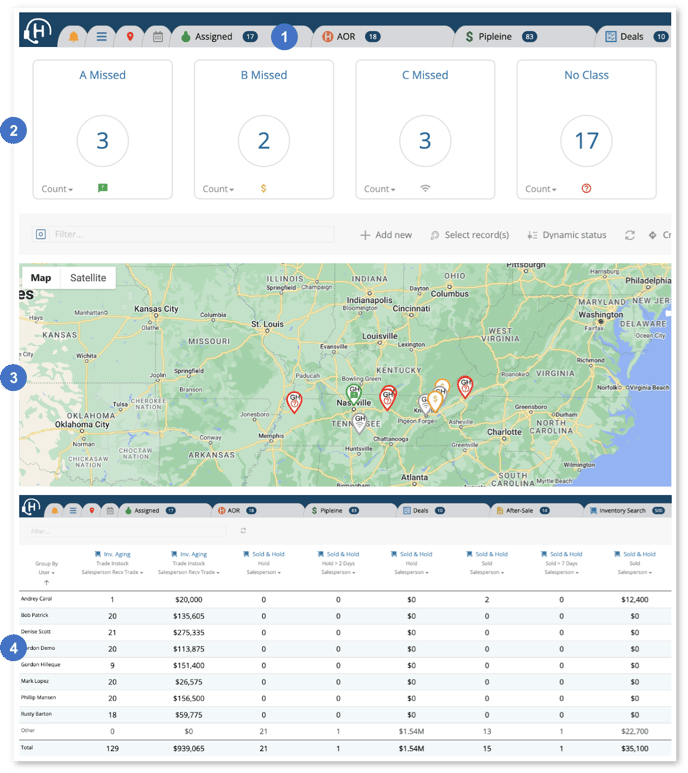The width and height of the screenshot is (688, 773).
Task: Click the Select record(s) button
Action: [469, 235]
